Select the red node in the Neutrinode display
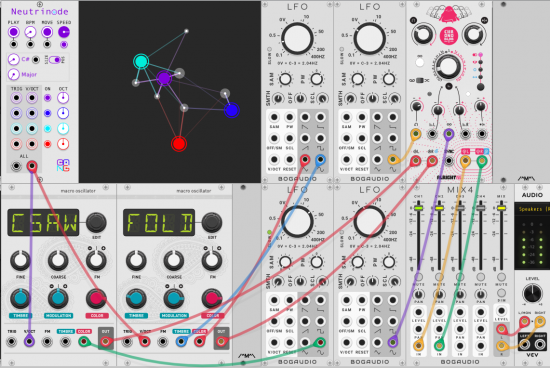Viewport: 550px width, 368px height. (x=179, y=144)
